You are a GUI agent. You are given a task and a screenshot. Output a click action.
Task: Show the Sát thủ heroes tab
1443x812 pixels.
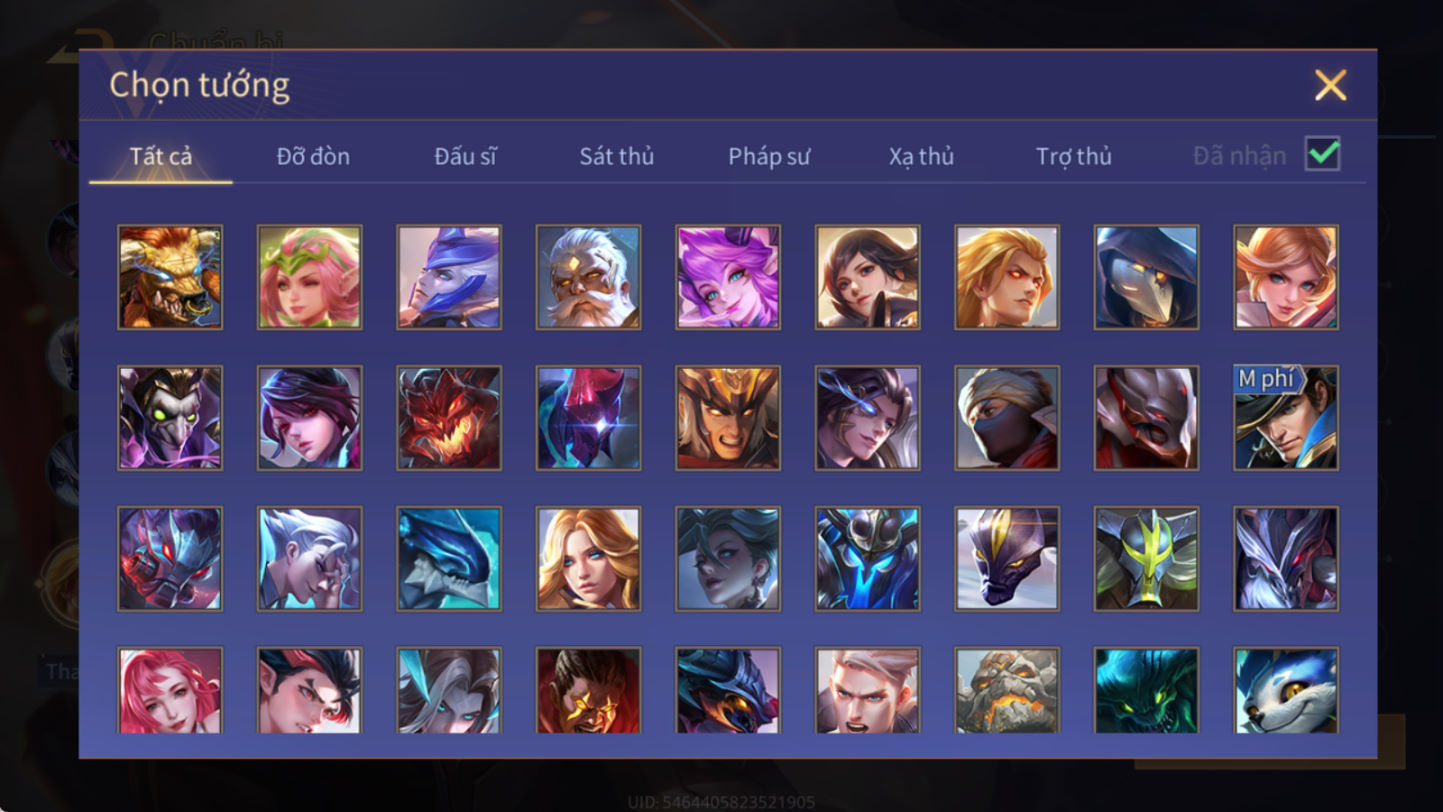(x=616, y=156)
